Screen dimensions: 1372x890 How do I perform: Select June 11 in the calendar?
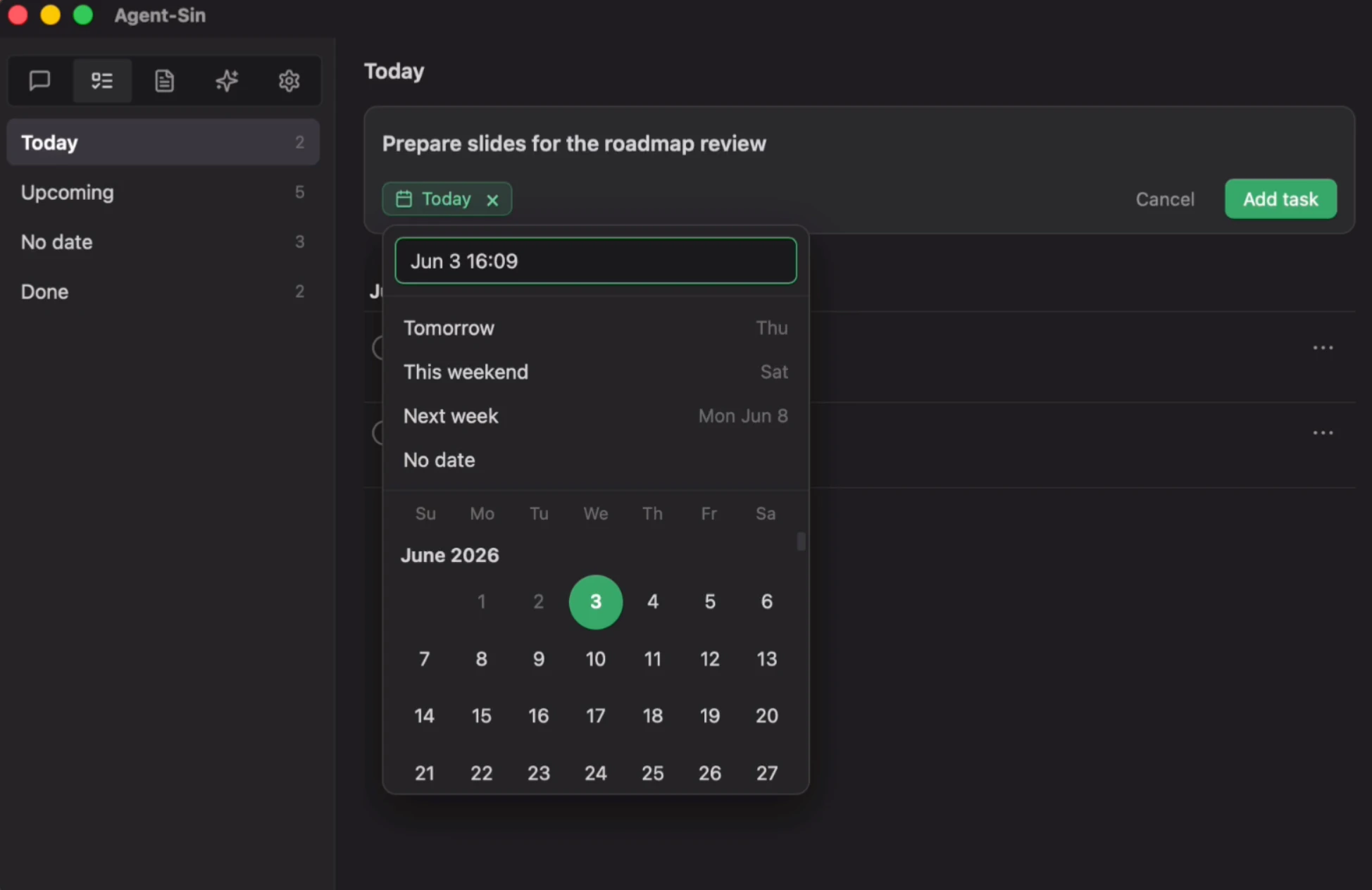coord(653,659)
